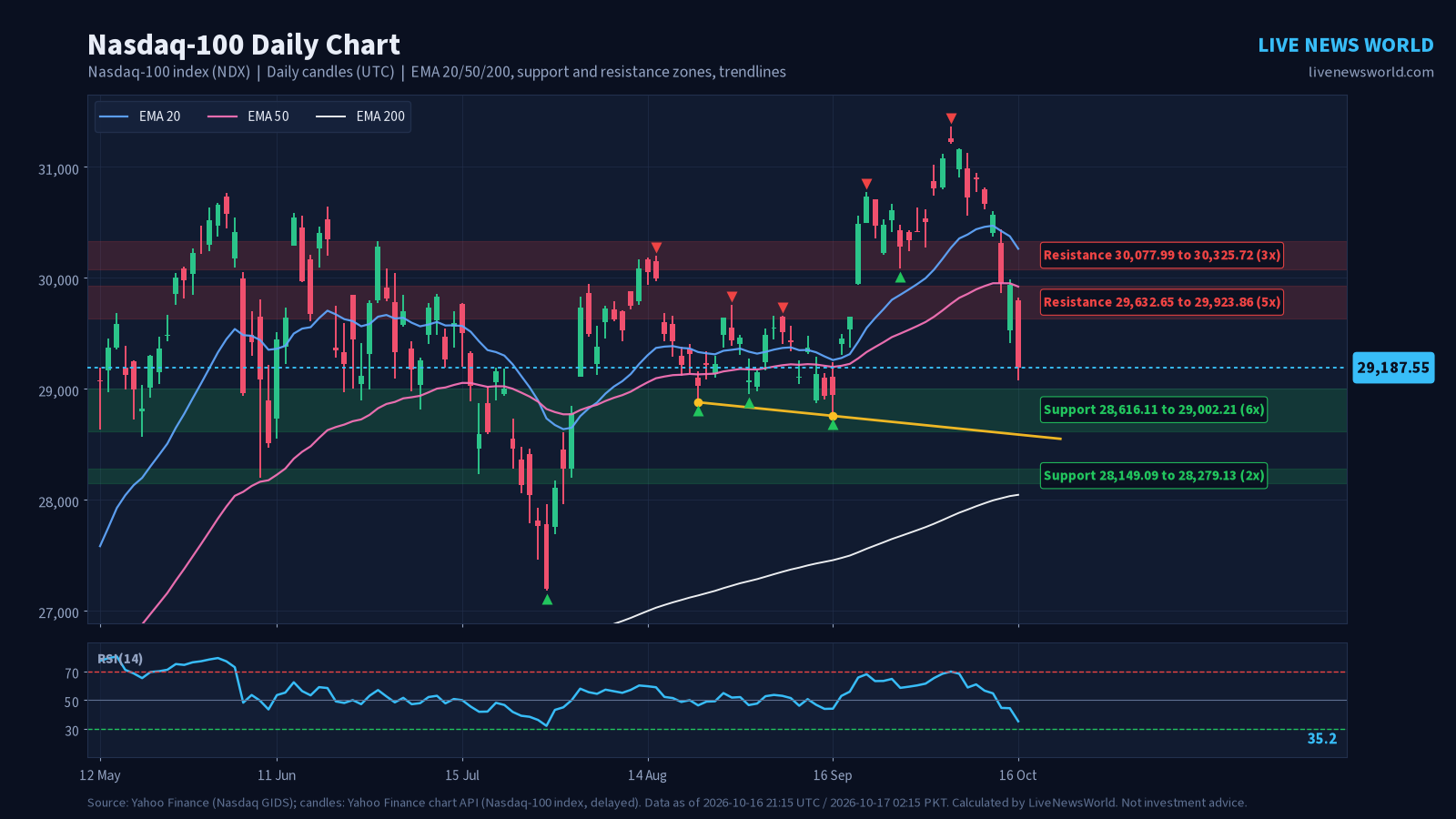Click the 30,000 price axis label
Image resolution: width=1456 pixels, height=819 pixels.
[58, 280]
